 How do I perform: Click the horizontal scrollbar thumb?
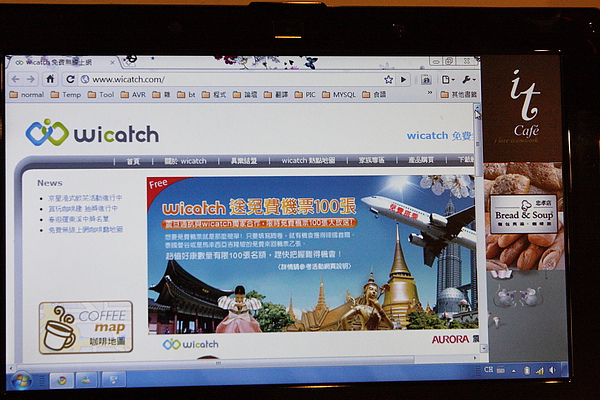[215, 361]
